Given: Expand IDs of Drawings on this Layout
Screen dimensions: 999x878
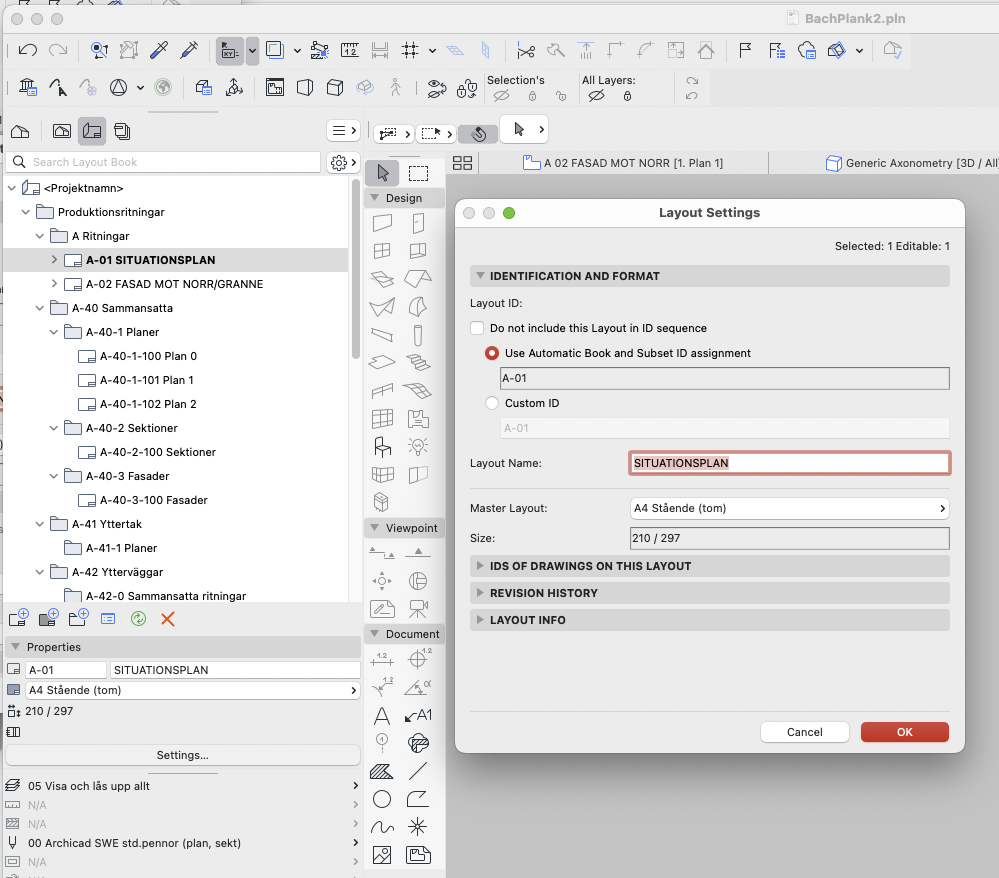Looking at the screenshot, I should [590, 566].
